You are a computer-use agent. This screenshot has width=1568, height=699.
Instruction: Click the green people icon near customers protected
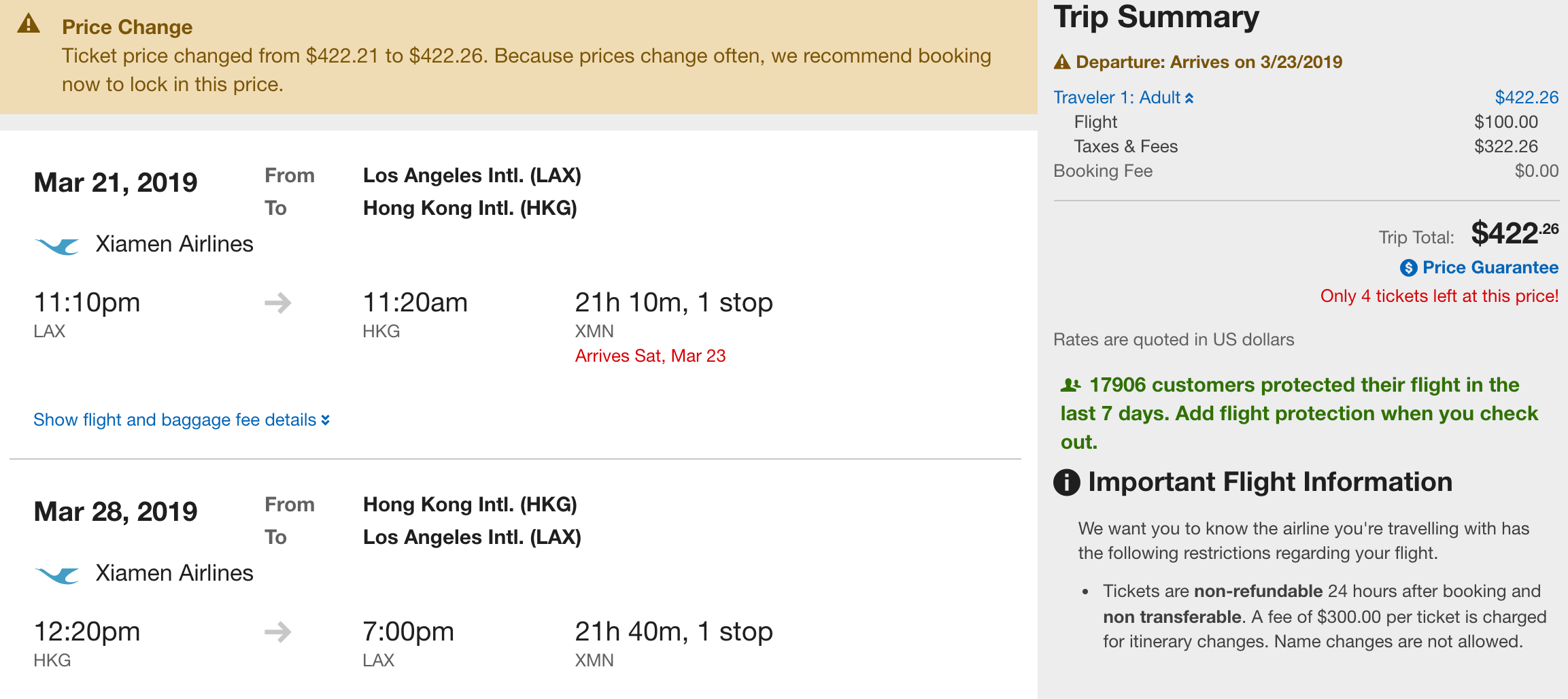click(x=1070, y=386)
